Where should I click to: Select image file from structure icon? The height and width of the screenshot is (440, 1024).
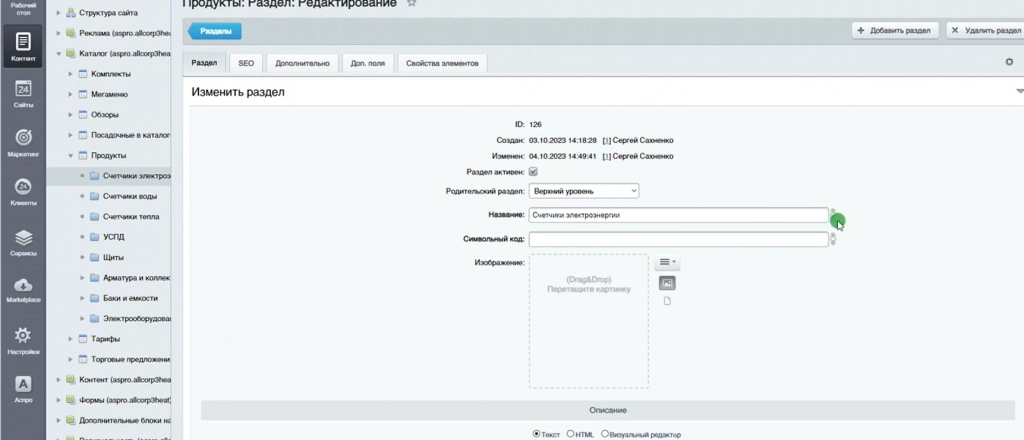[667, 301]
